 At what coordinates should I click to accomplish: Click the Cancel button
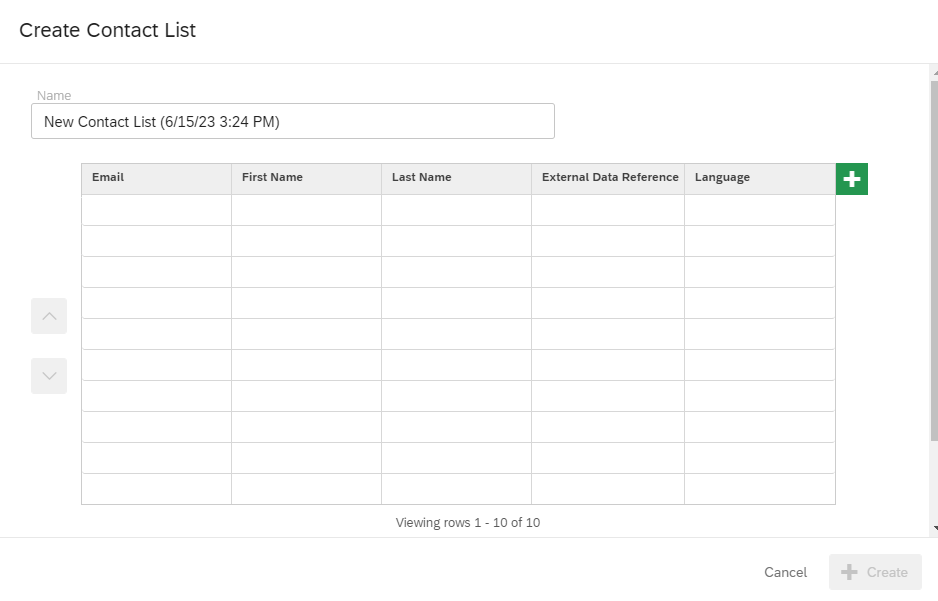tap(785, 572)
